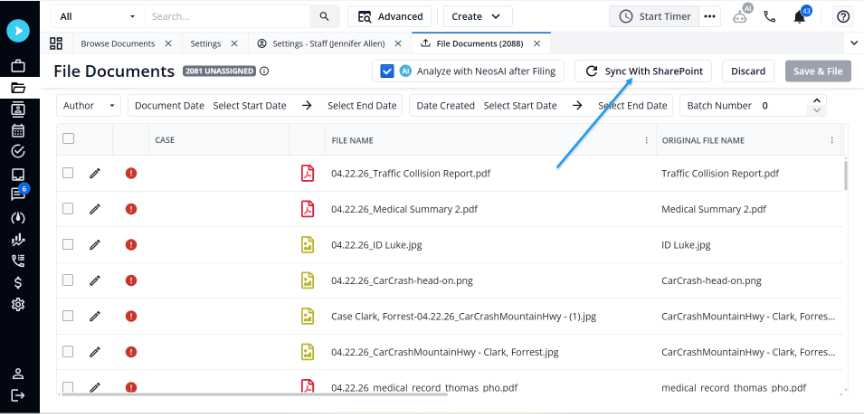The width and height of the screenshot is (864, 414).
Task: Switch to the Settings tab
Action: (x=206, y=44)
